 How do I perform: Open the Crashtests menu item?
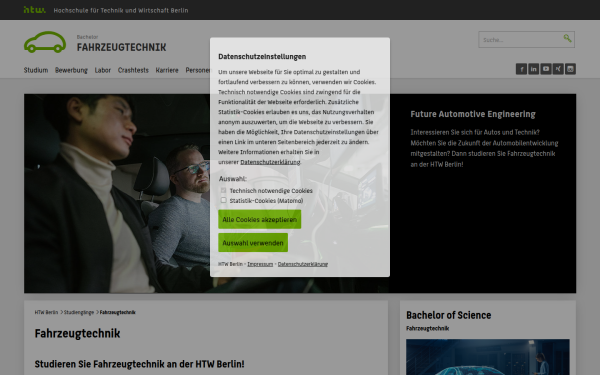click(x=133, y=70)
